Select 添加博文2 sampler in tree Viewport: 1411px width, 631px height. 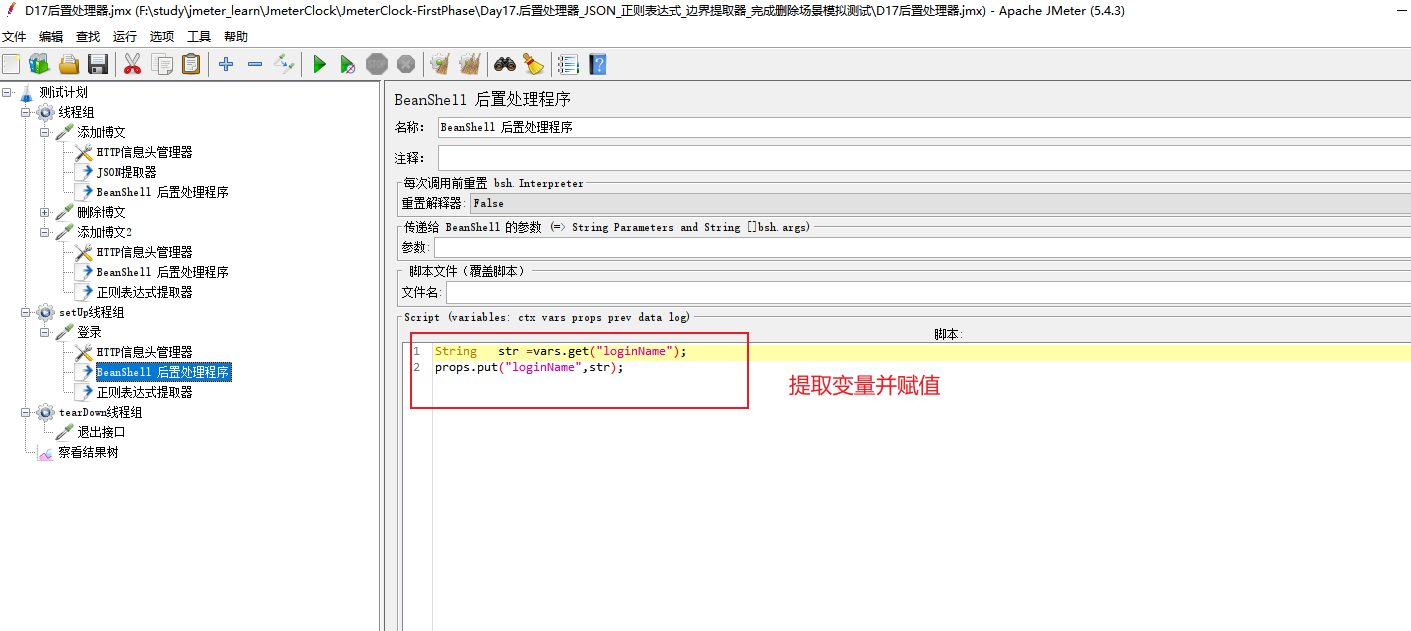pyautogui.click(x=105, y=232)
